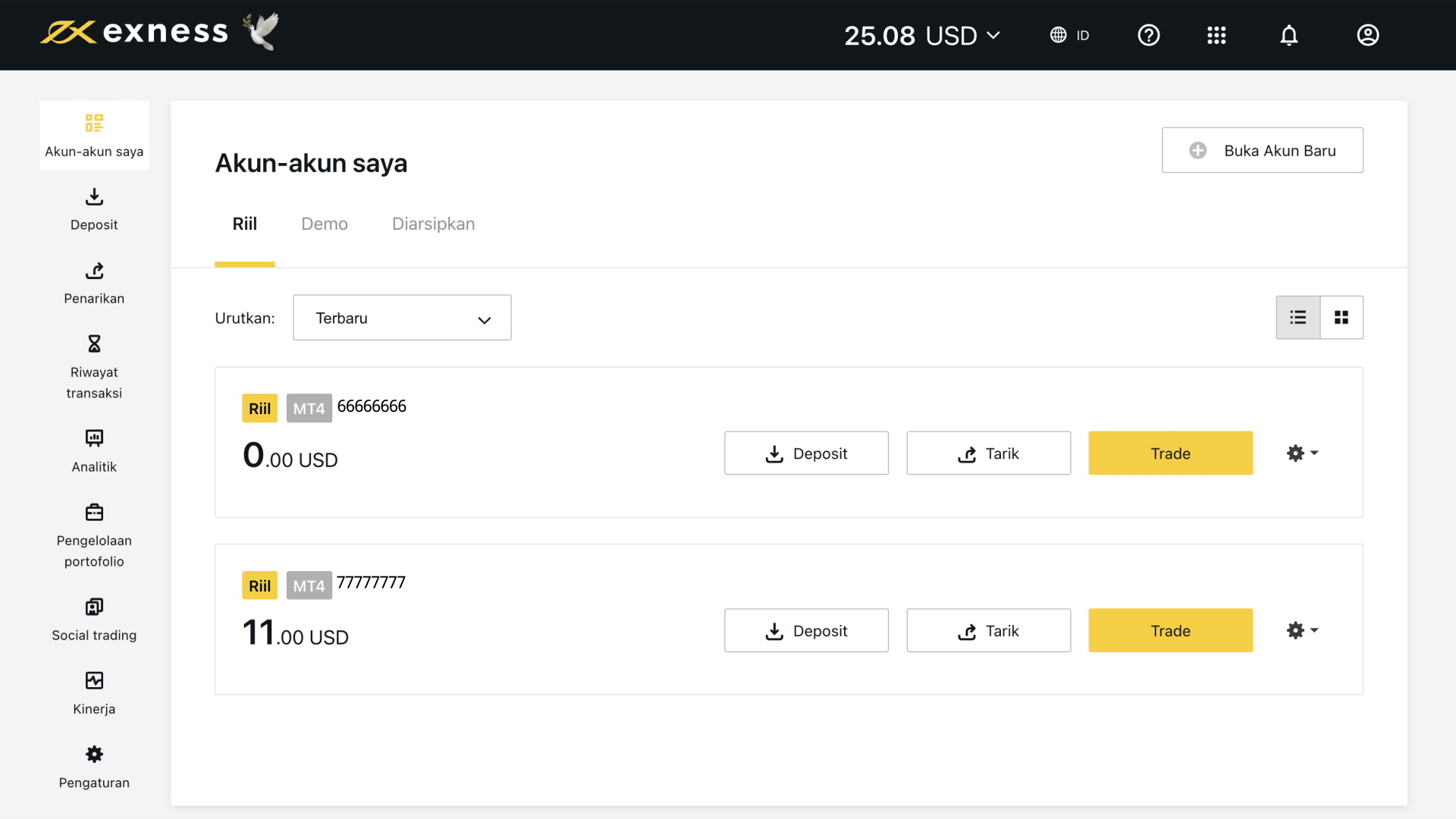Click the dove icon beside the logo
The height and width of the screenshot is (819, 1456).
coord(261,32)
